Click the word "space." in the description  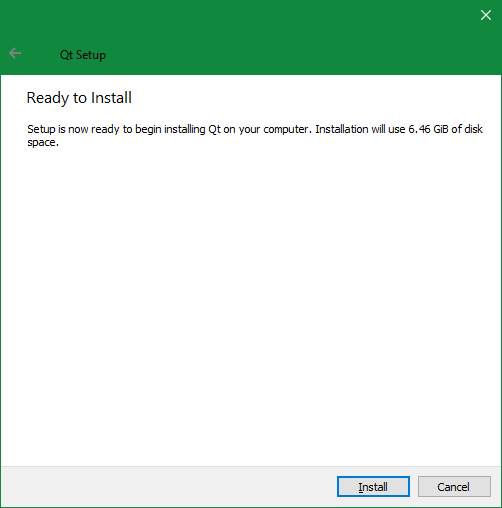click(43, 143)
